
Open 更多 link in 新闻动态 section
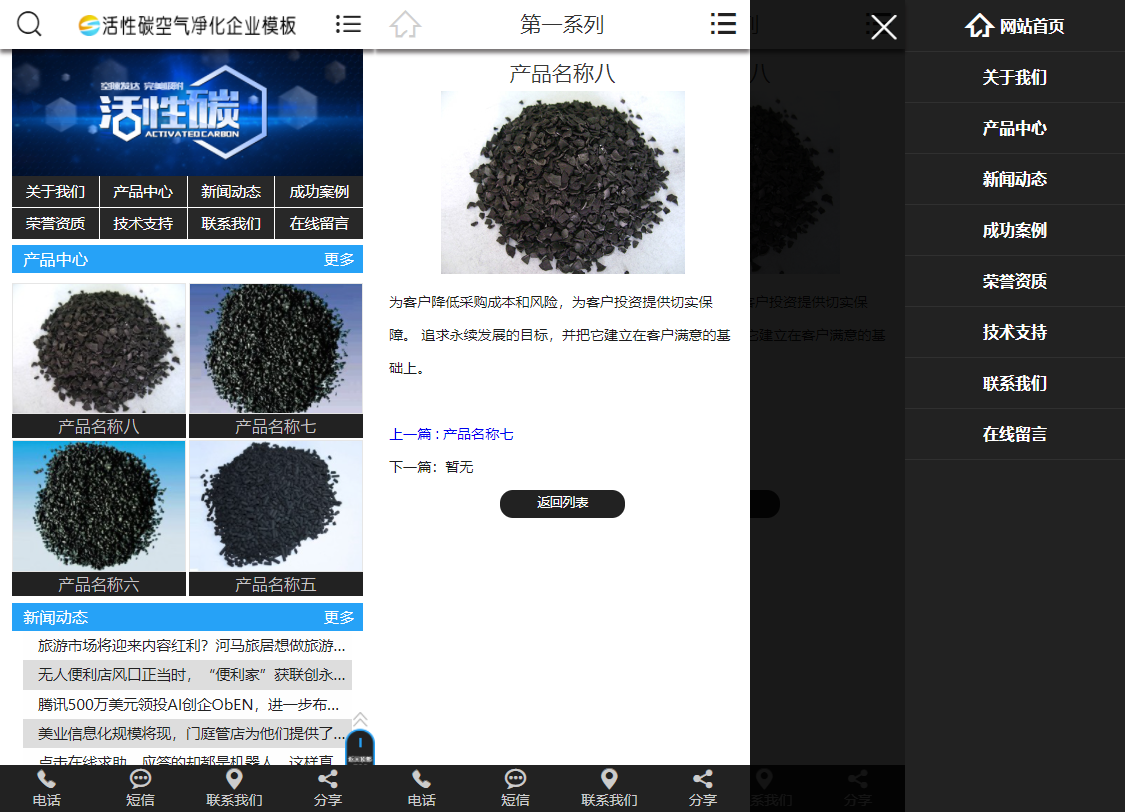tap(339, 618)
